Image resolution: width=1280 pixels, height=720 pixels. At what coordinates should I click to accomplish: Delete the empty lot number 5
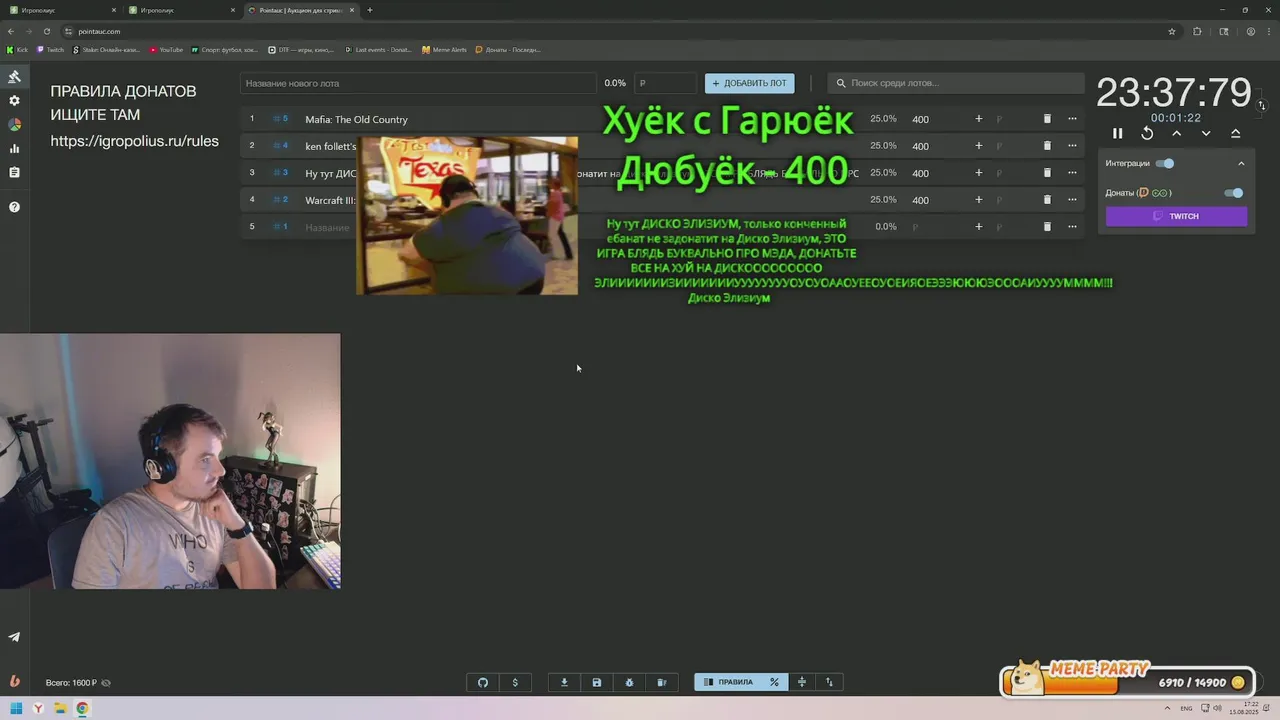point(1047,227)
